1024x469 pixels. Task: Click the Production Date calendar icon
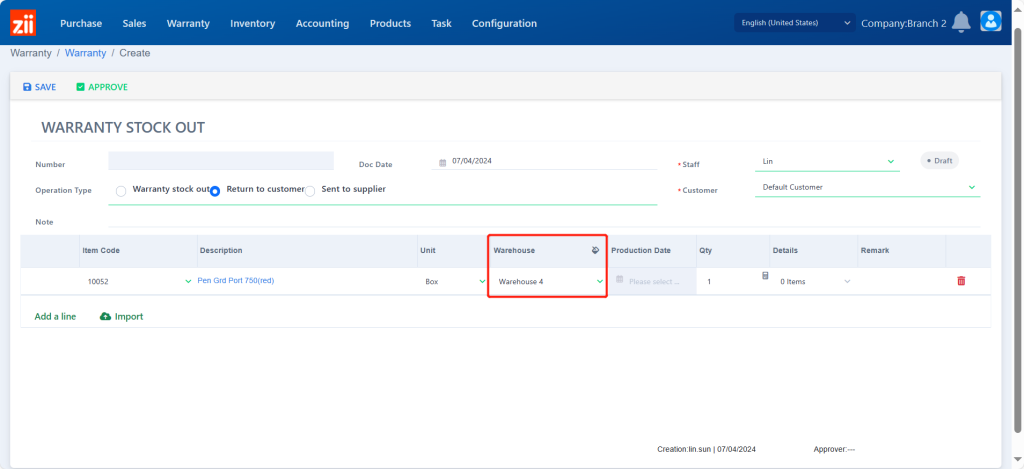coord(620,279)
